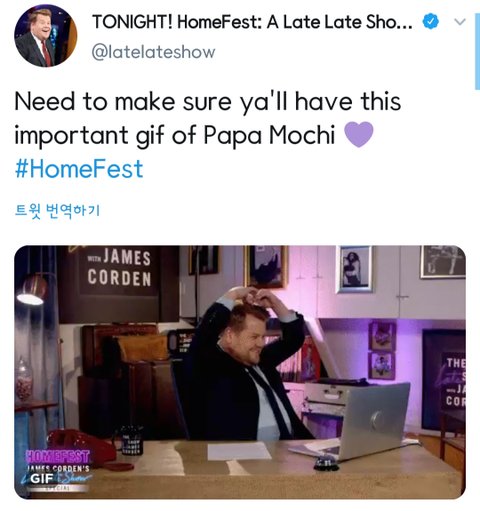
Task: Click the lamp in the GIF's corner
Action: click(31, 289)
